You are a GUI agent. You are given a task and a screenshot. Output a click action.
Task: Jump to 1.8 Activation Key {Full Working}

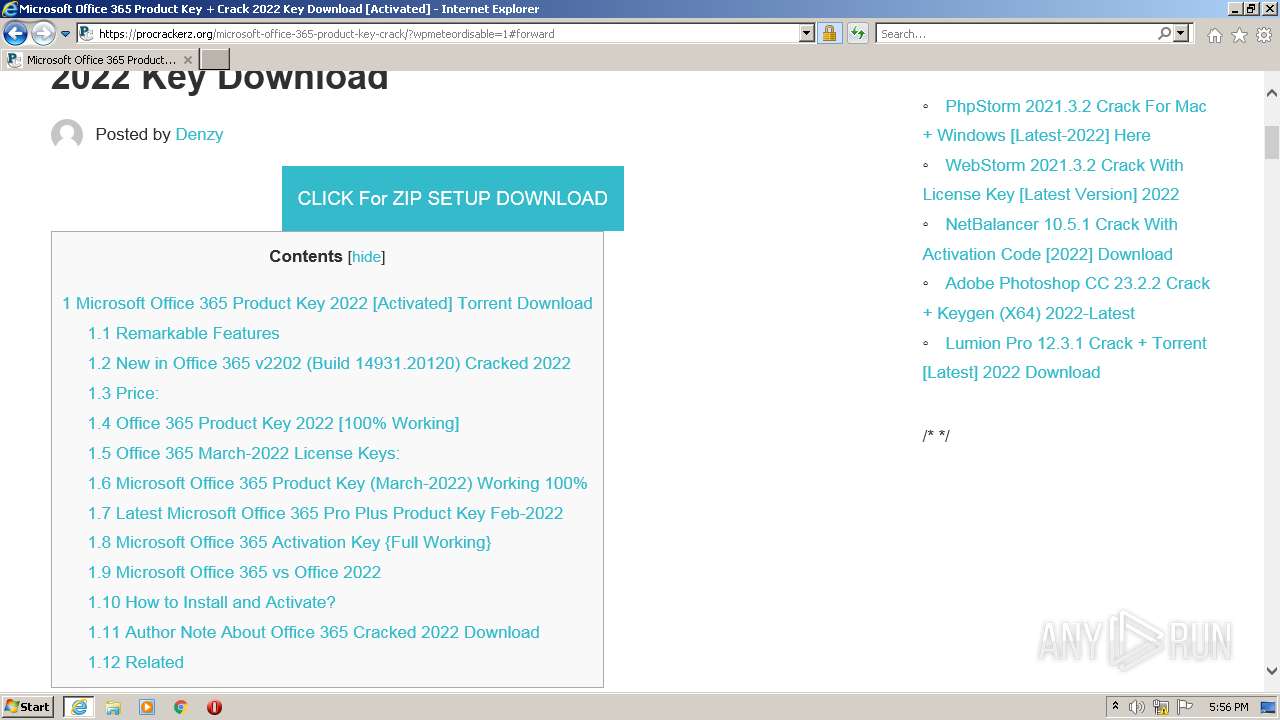pyautogui.click(x=289, y=542)
